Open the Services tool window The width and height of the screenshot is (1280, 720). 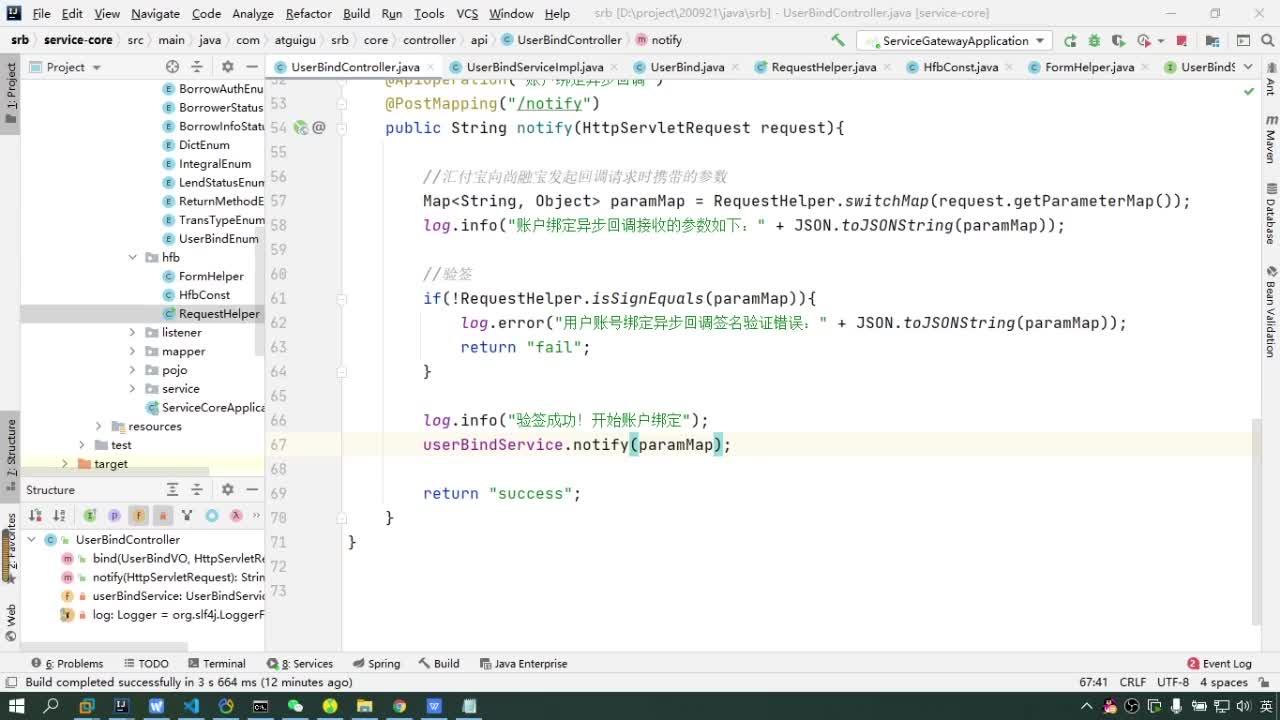tap(300, 663)
